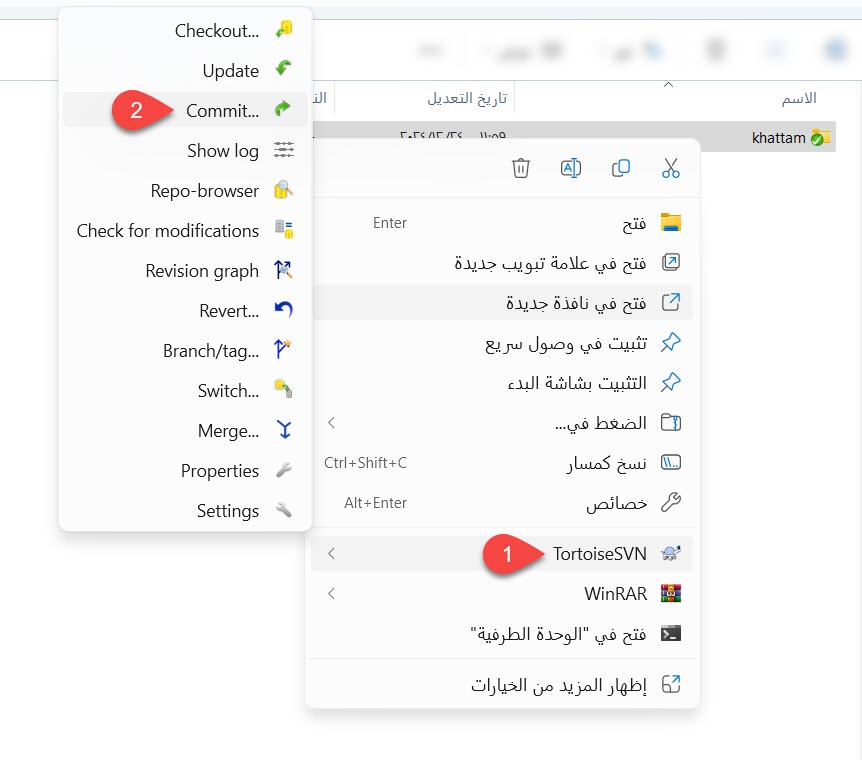Click the Repo-browser magnifier icon

[x=284, y=190]
